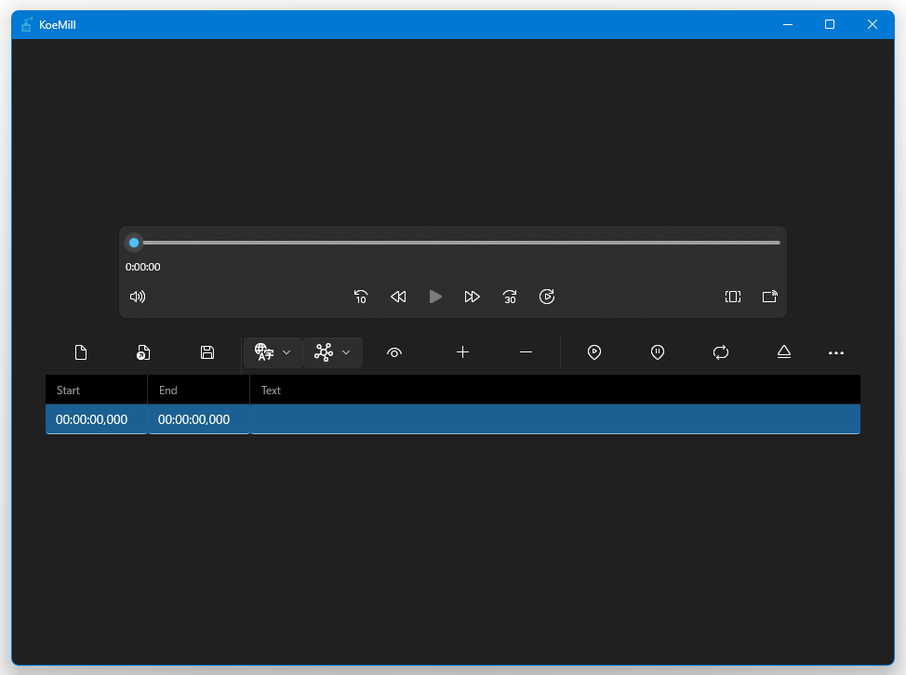Click the cast to device icon
The image size is (906, 675).
click(769, 297)
